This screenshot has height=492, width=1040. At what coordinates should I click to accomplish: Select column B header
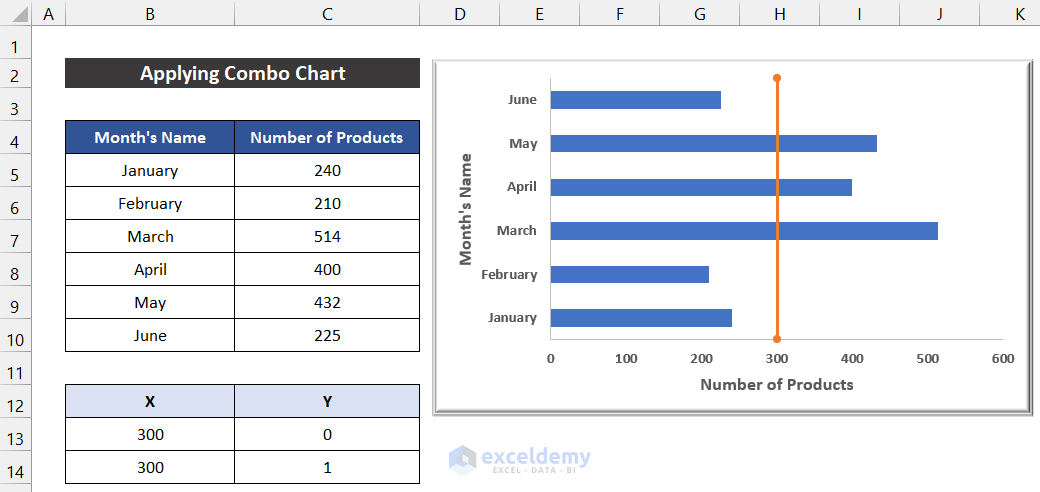pyautogui.click(x=150, y=14)
